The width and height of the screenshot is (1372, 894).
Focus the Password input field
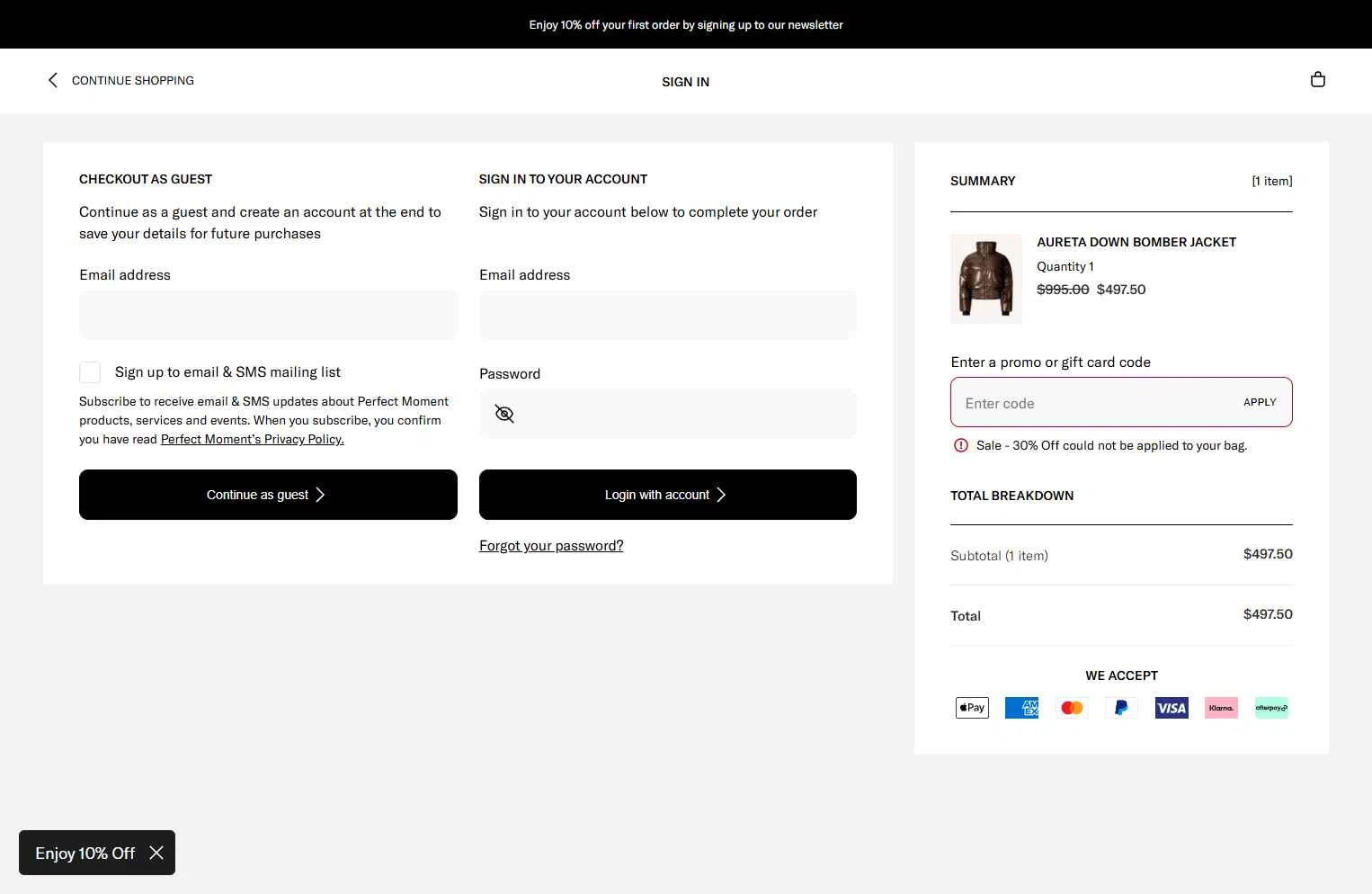(668, 414)
